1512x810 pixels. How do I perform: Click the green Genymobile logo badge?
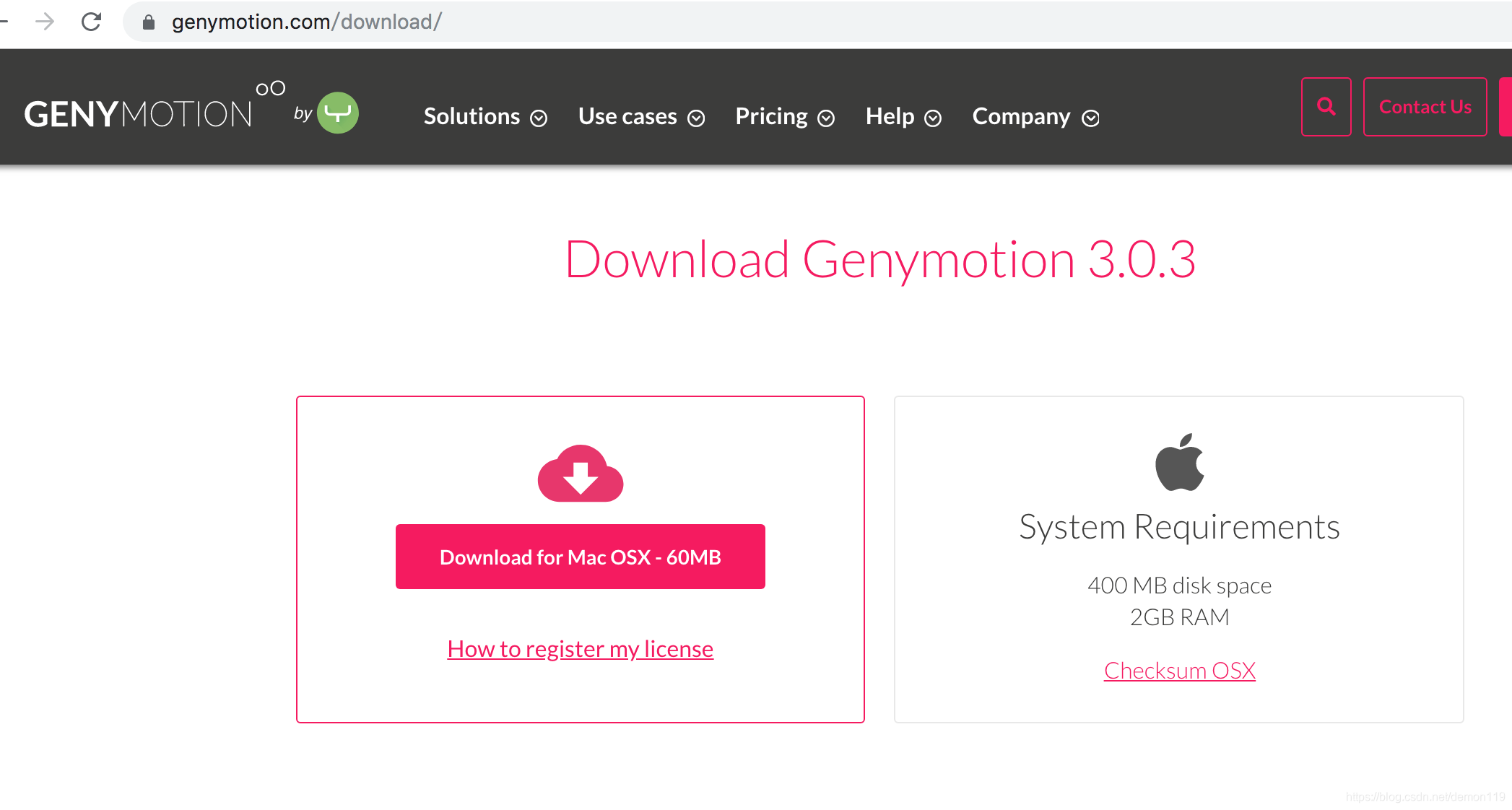tap(338, 113)
